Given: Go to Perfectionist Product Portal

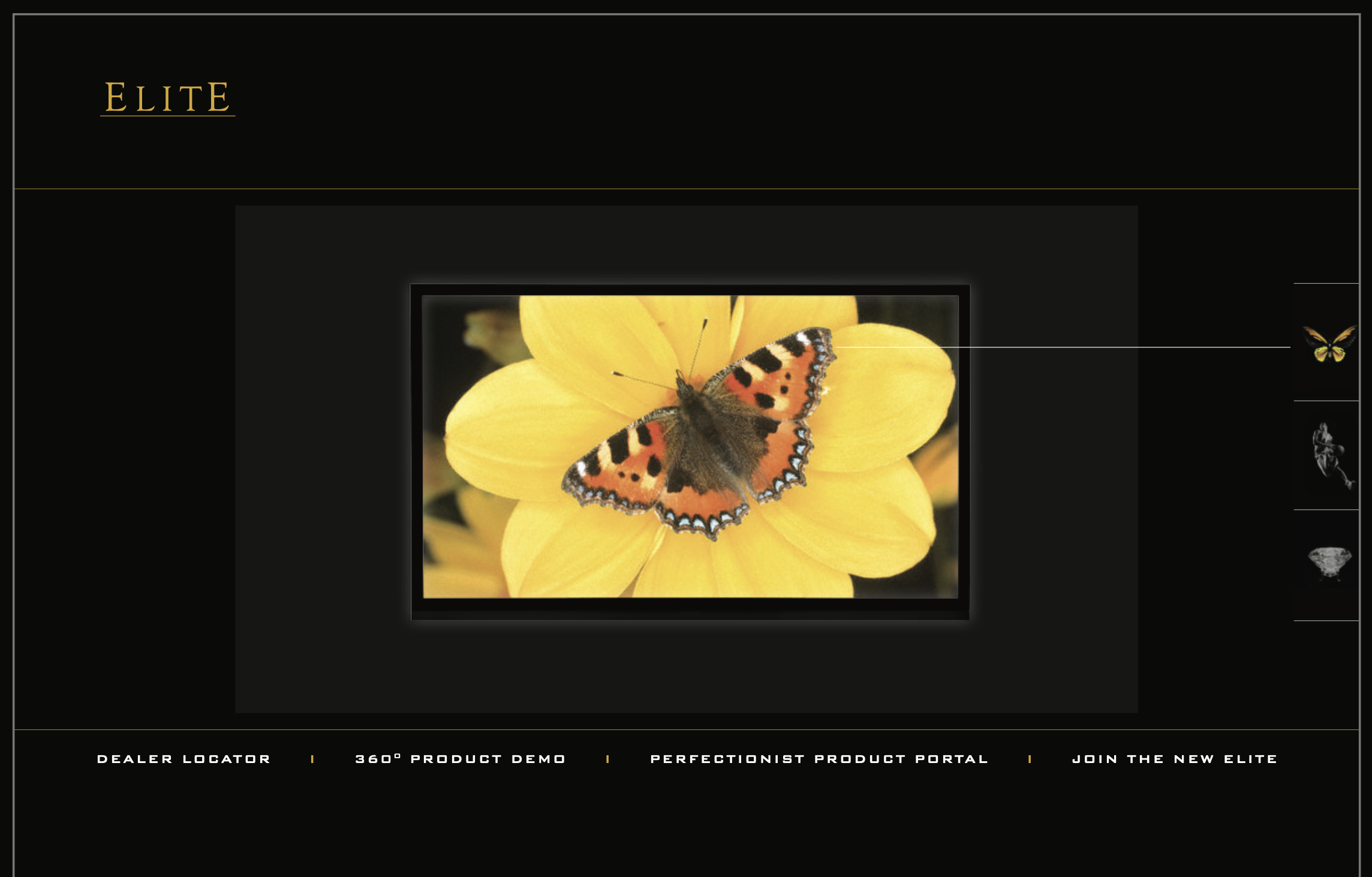Looking at the screenshot, I should (x=819, y=759).
